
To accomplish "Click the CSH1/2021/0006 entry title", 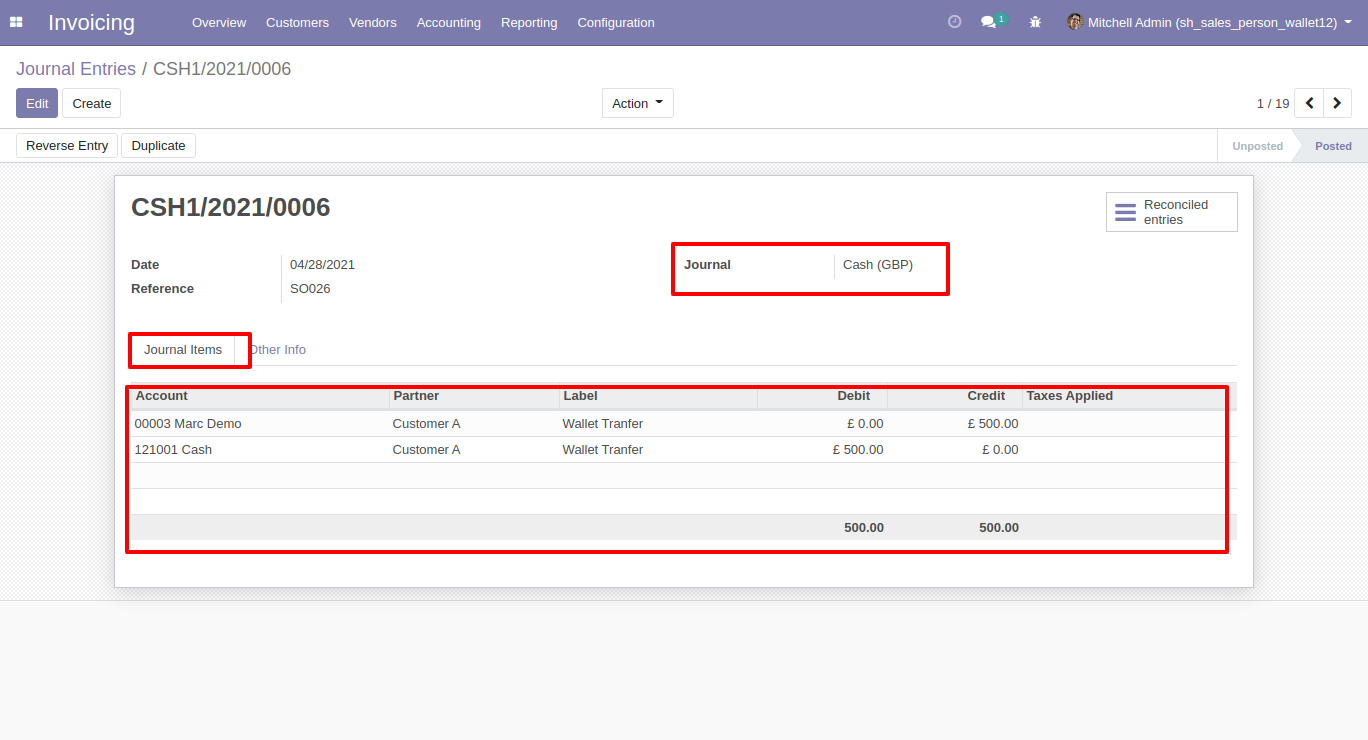I will click(x=231, y=207).
